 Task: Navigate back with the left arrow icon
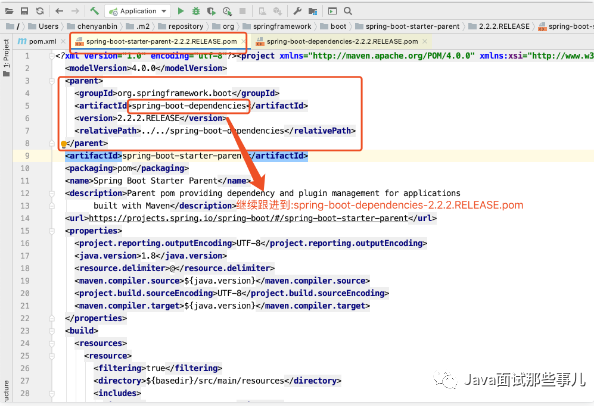59,11
